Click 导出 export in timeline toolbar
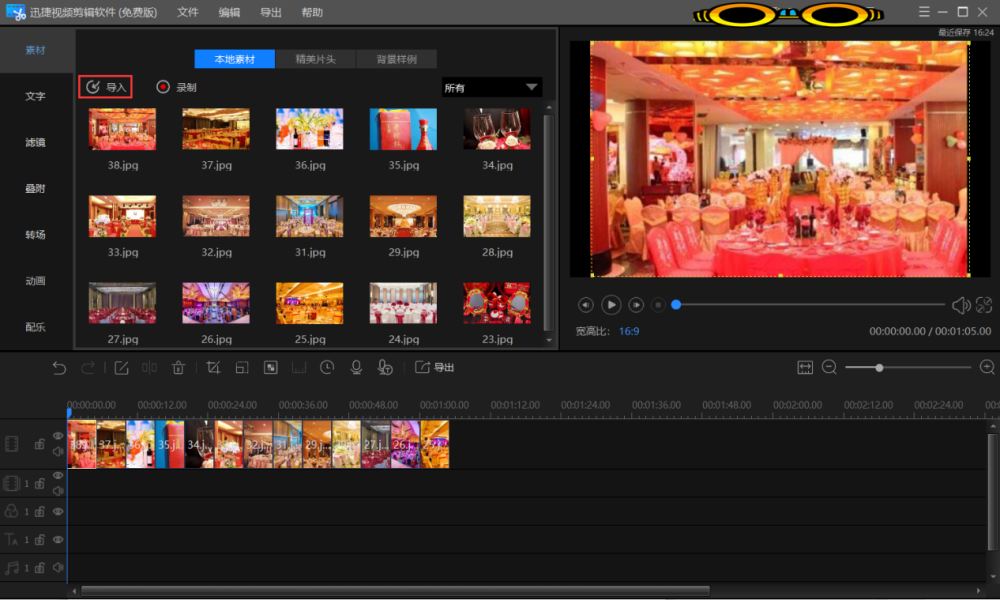The image size is (1000, 600). pos(435,368)
